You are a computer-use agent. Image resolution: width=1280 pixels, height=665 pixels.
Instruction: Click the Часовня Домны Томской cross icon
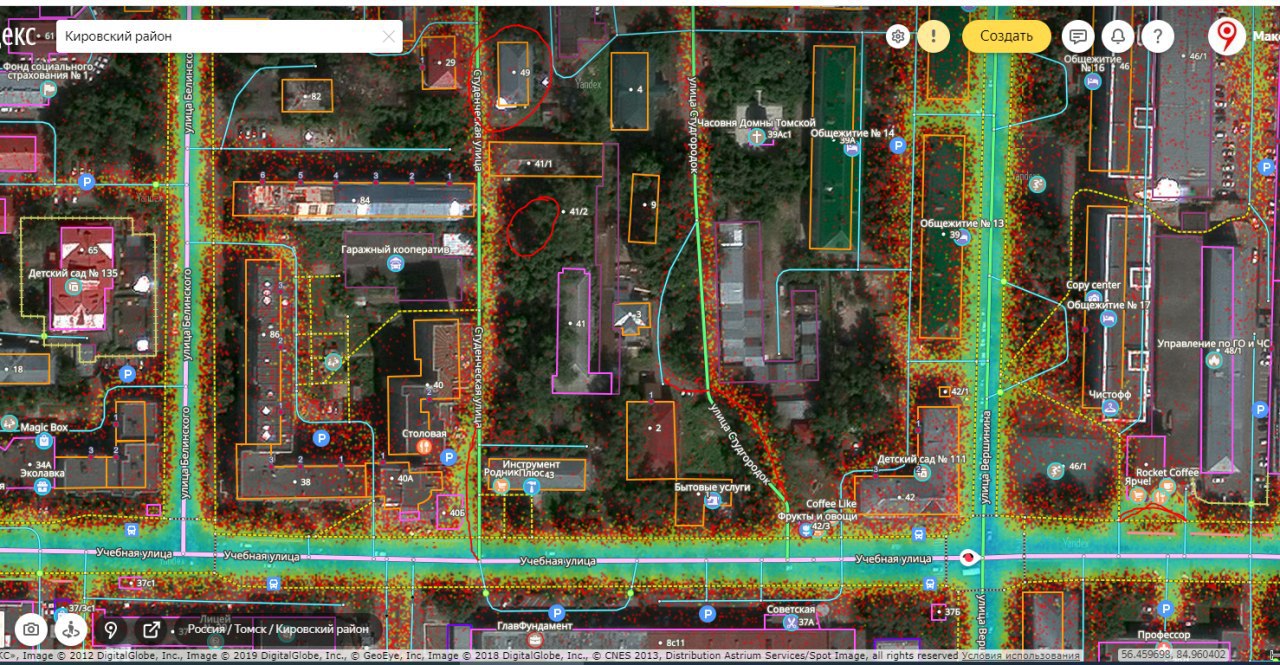coord(758,135)
